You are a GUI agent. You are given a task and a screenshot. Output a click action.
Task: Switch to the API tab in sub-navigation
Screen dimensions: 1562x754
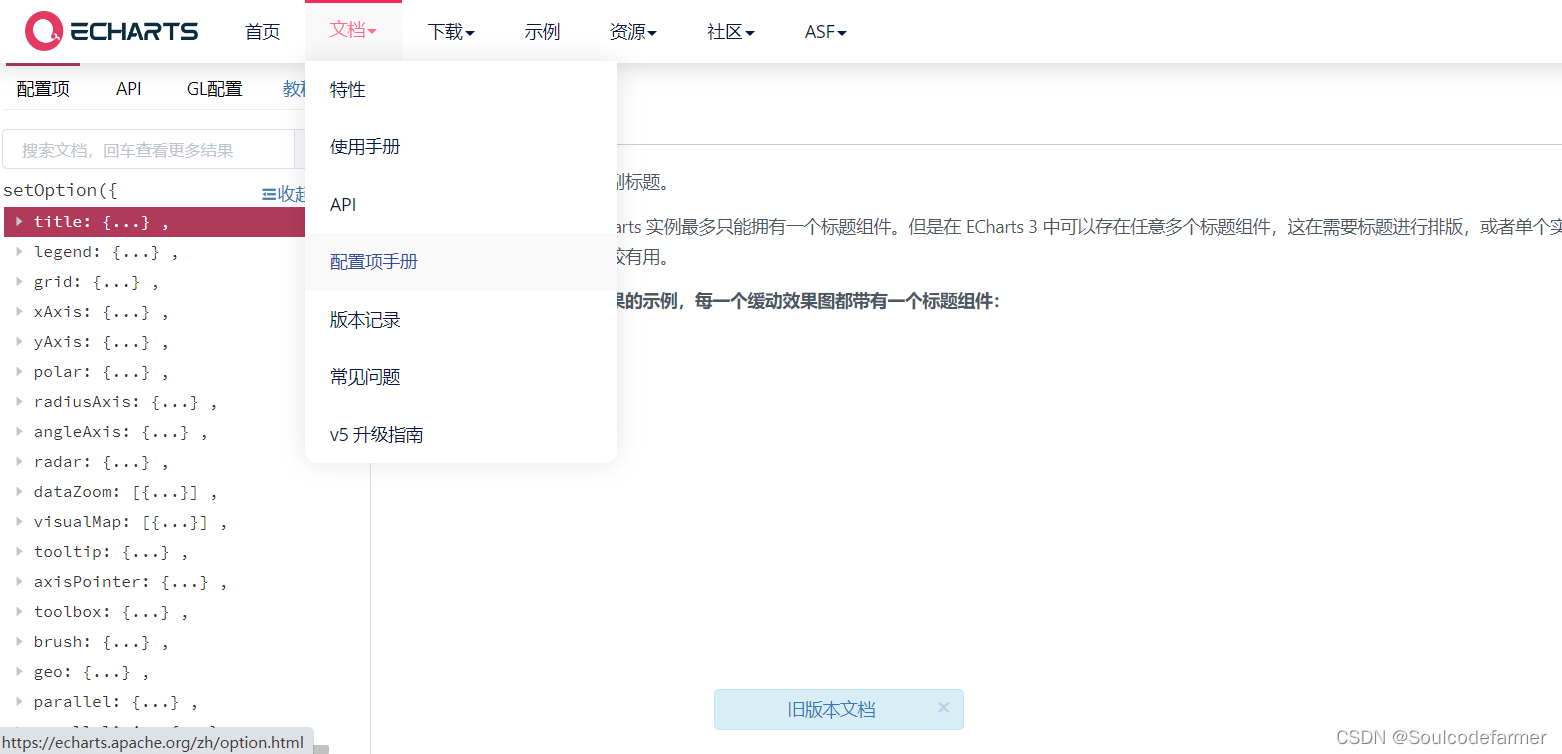coord(129,89)
